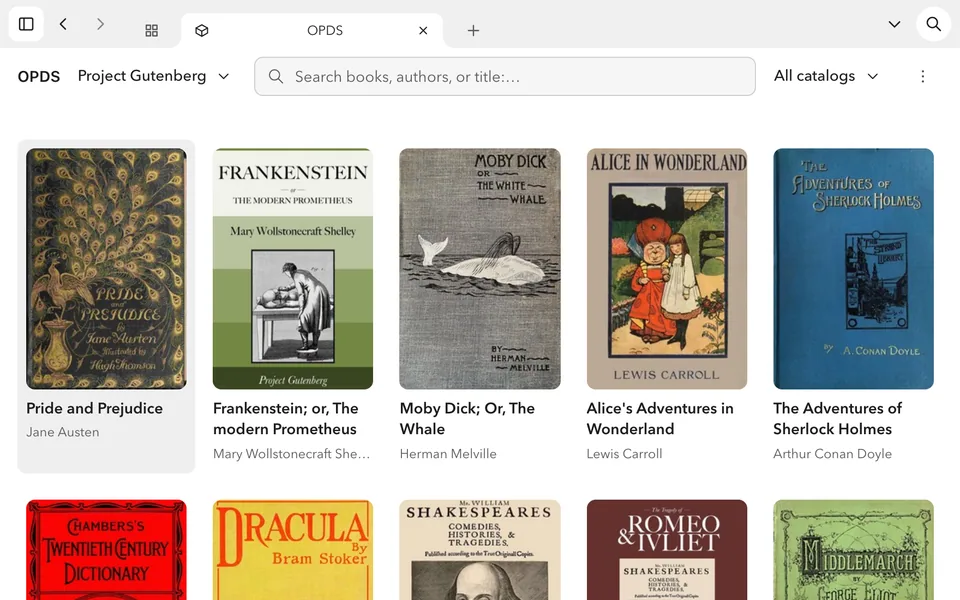Open the All catalogs filter dropdown
Image resolution: width=960 pixels, height=600 pixels.
point(826,76)
